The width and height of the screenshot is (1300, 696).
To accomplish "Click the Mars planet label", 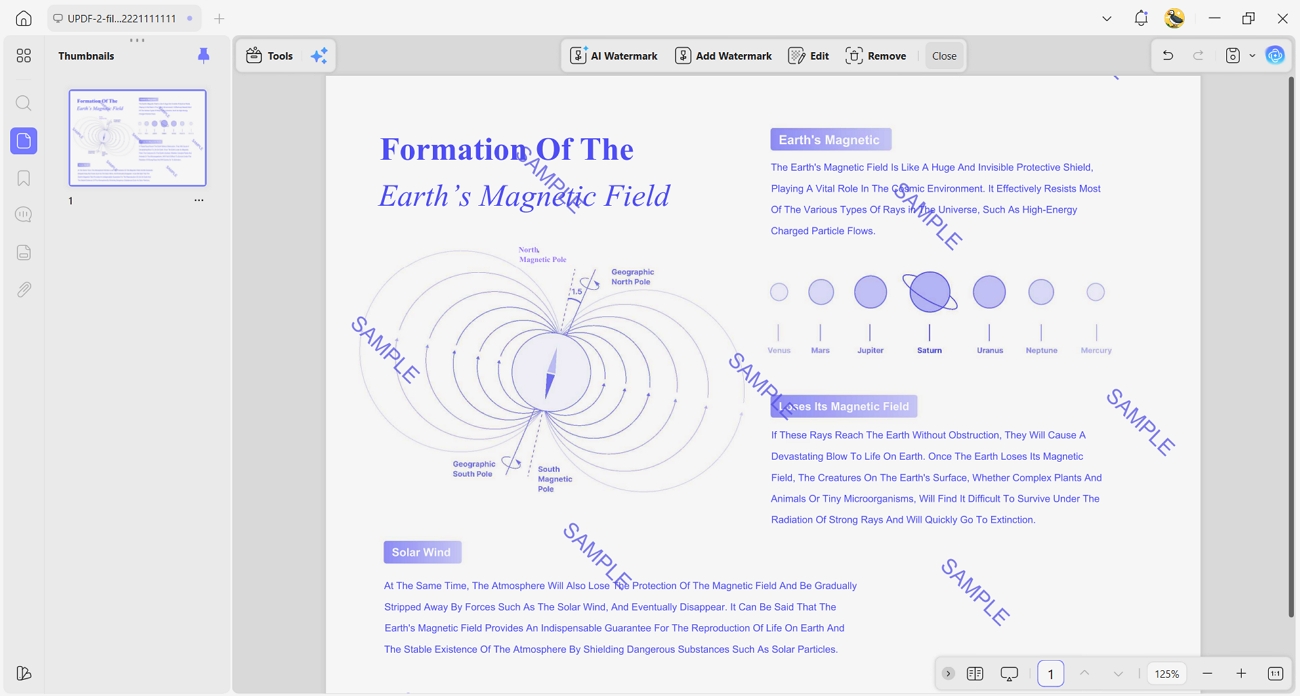I will (x=820, y=351).
